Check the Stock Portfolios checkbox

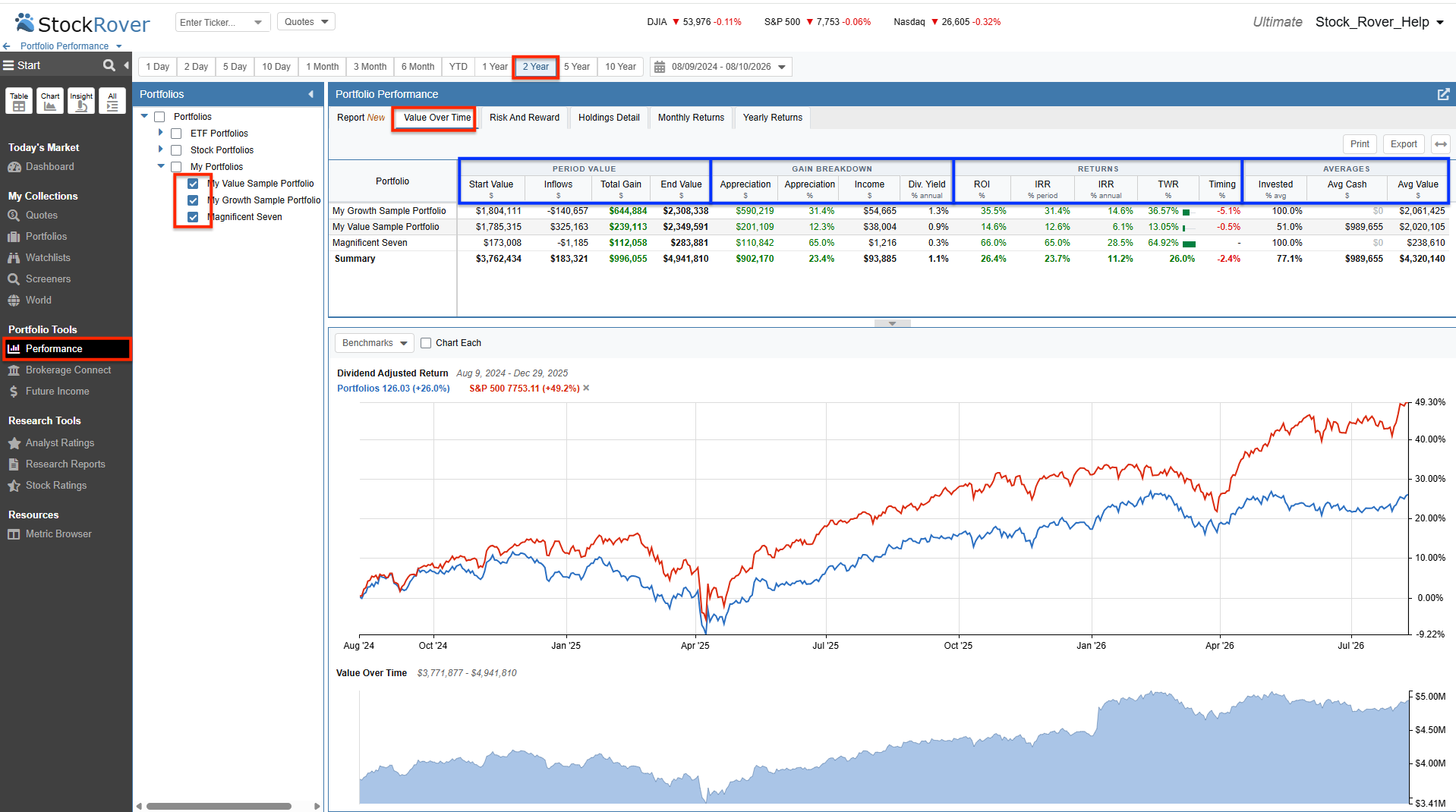tap(176, 150)
